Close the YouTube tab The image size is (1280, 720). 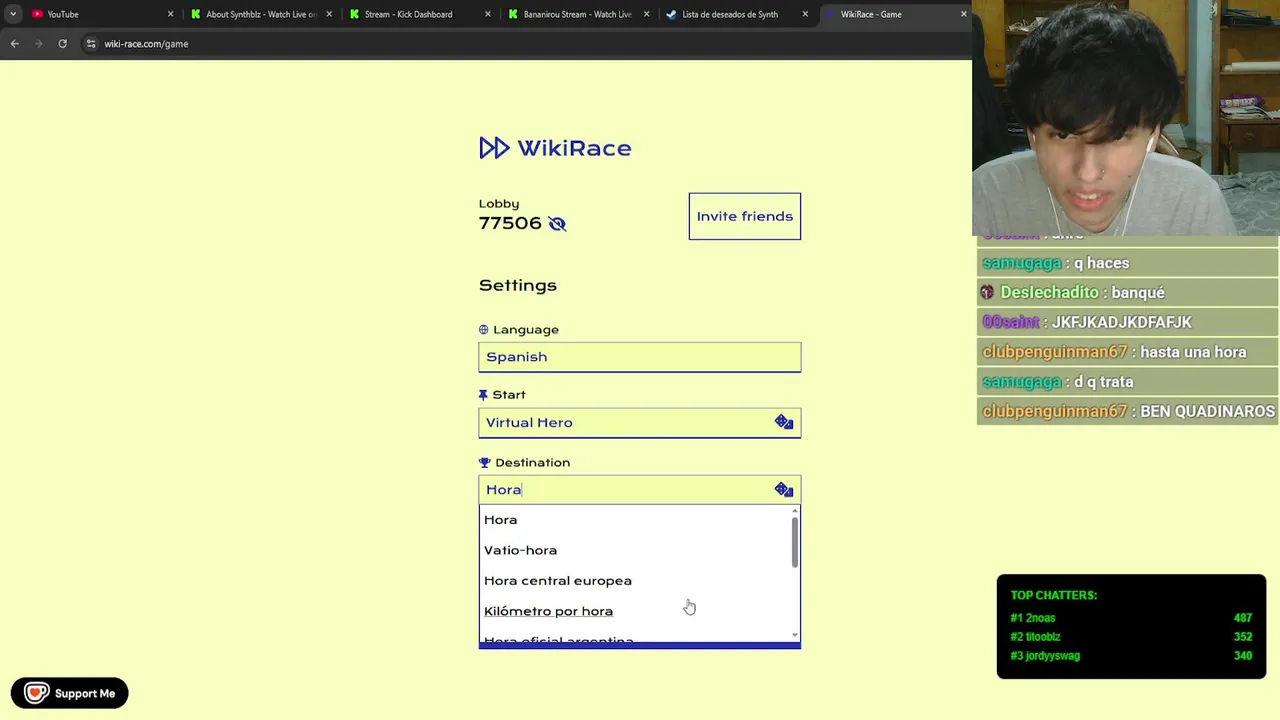click(x=170, y=14)
